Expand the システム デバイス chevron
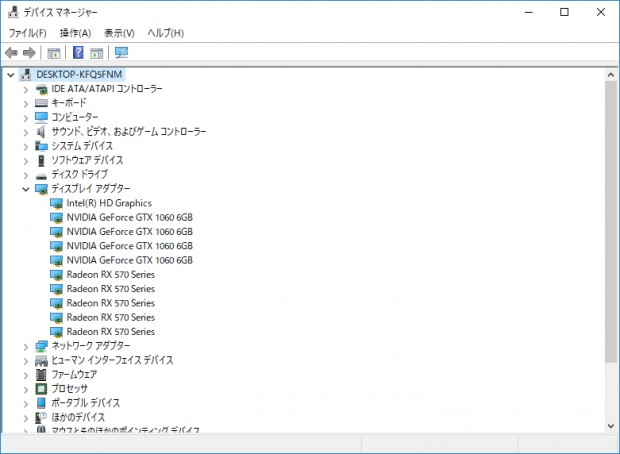 (x=26, y=147)
